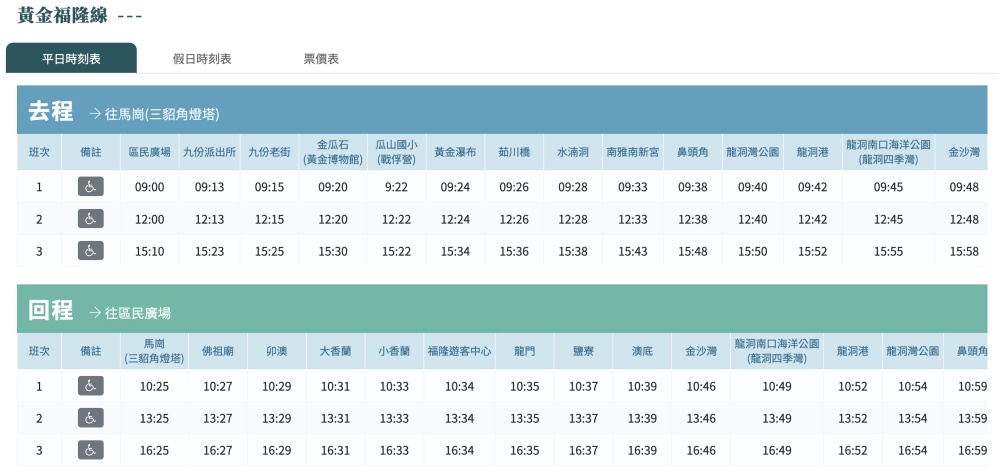Click the 15:58 time cell

[x=964, y=251]
